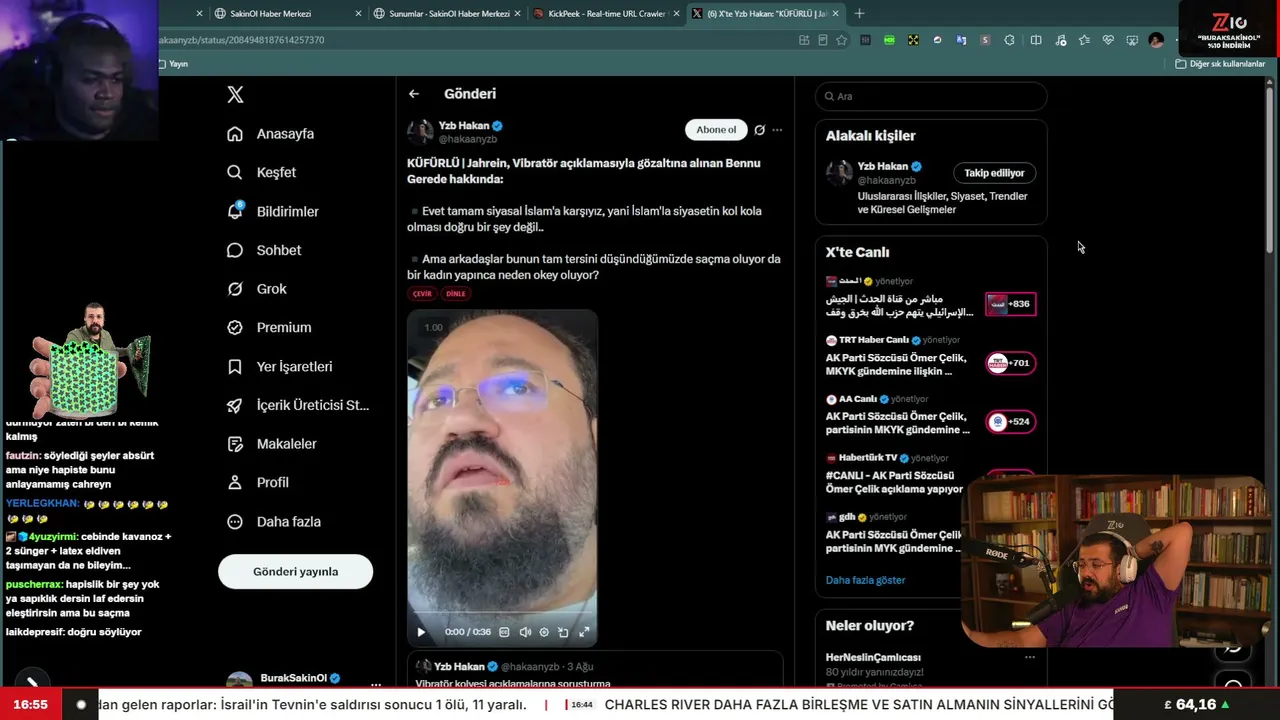Click the Bildirimler bell icon

click(x=235, y=211)
